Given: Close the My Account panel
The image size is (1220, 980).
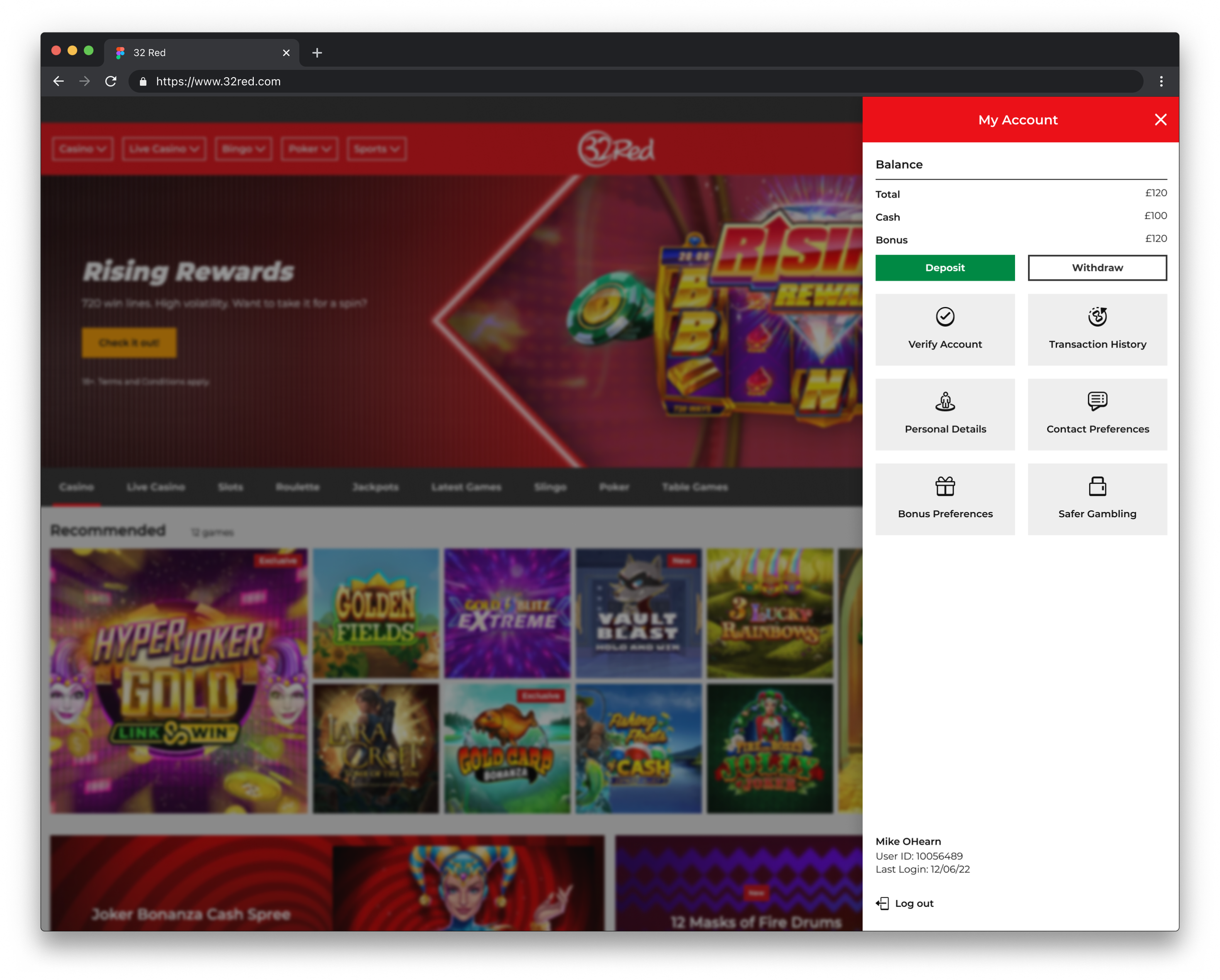Looking at the screenshot, I should 1160,120.
